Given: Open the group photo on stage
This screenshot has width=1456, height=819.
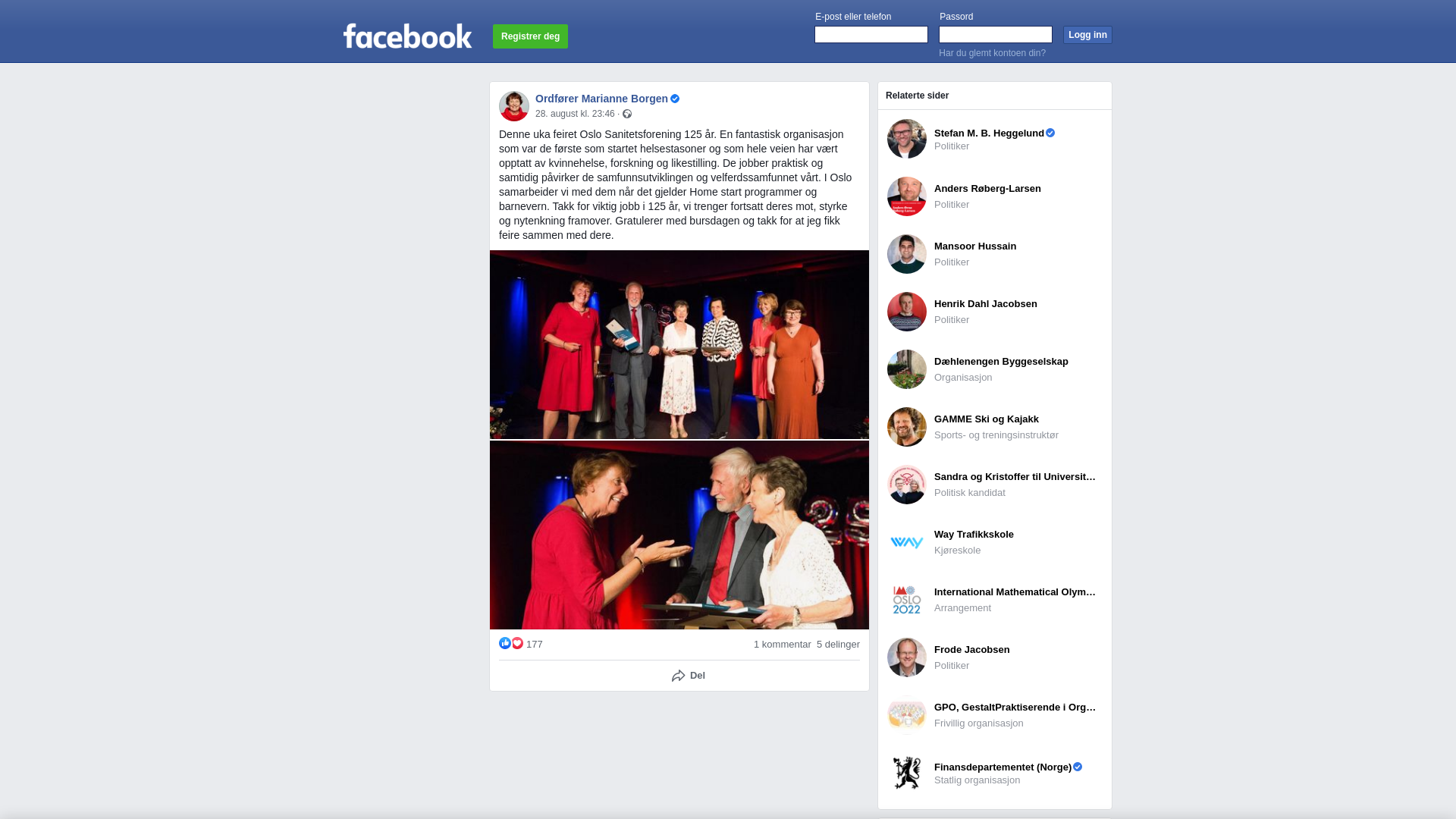Looking at the screenshot, I should [x=679, y=344].
